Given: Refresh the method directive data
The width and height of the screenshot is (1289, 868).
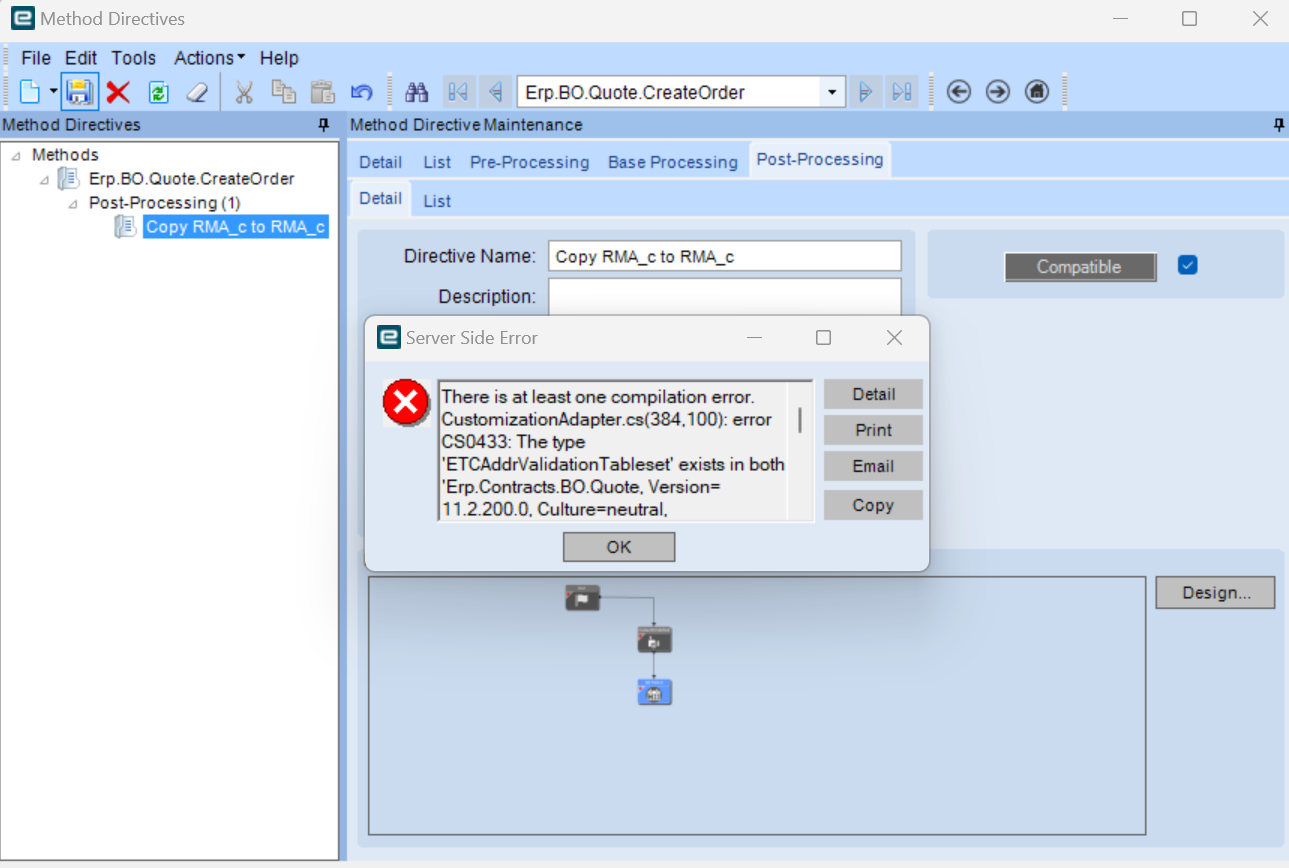Looking at the screenshot, I should click(158, 91).
